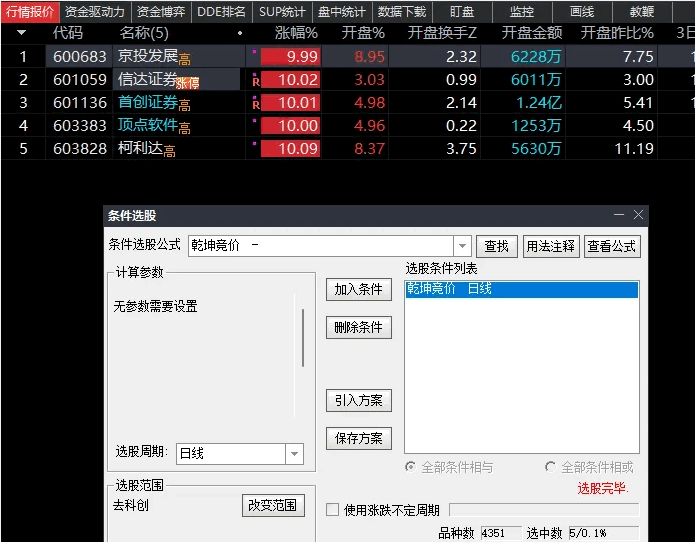
Task: Sort by the 涨幅% column header
Action: [296, 33]
